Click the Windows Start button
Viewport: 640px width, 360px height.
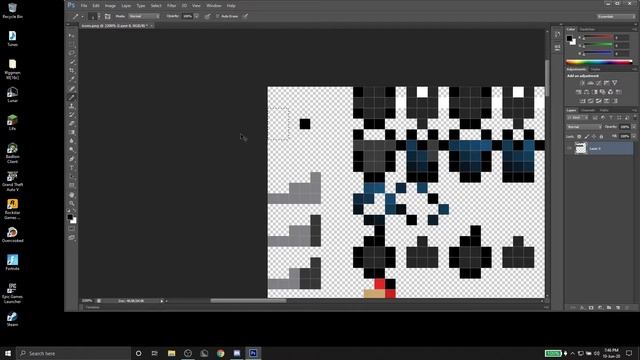pos(8,353)
